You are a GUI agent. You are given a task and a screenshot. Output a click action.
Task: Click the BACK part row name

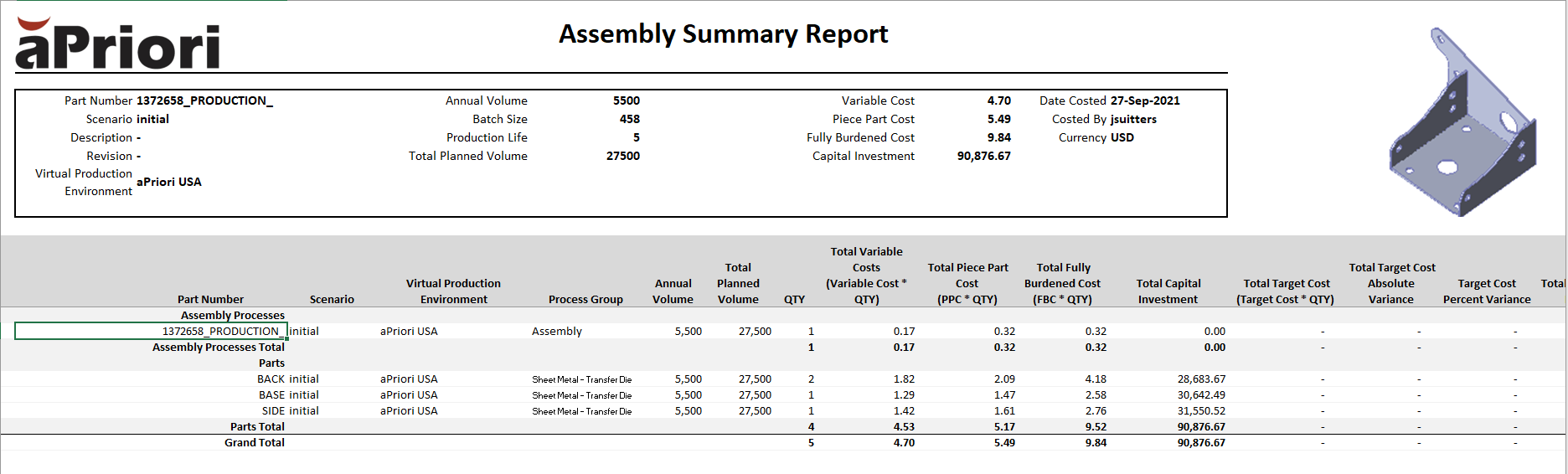coord(271,379)
